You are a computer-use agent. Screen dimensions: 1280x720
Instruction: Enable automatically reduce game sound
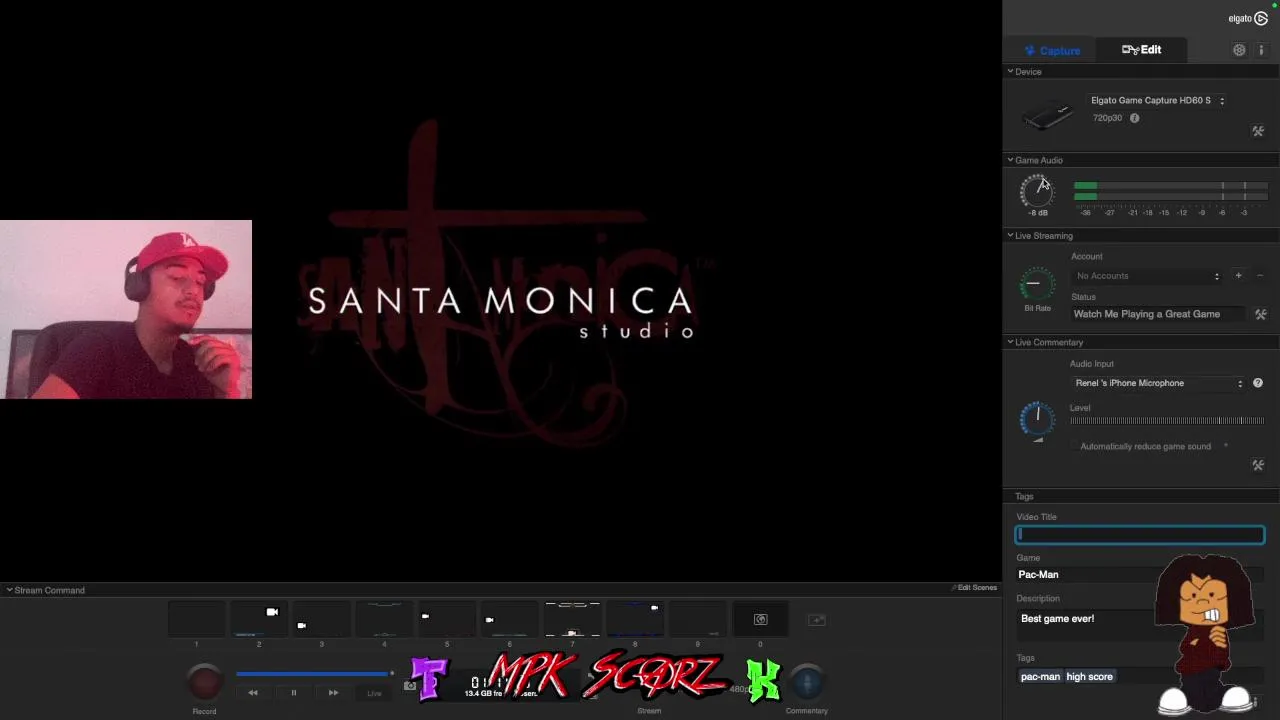(1076, 446)
